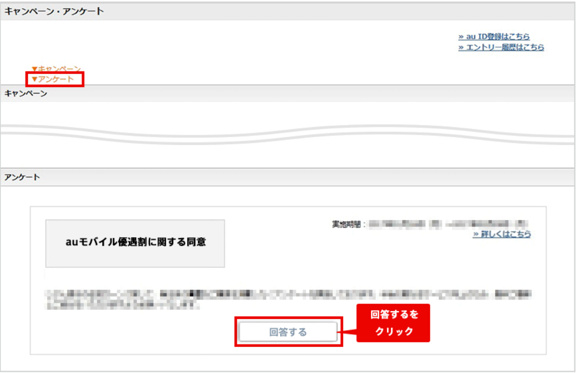This screenshot has width=577, height=373.
Task: Click the 回答する button
Action: (288, 332)
